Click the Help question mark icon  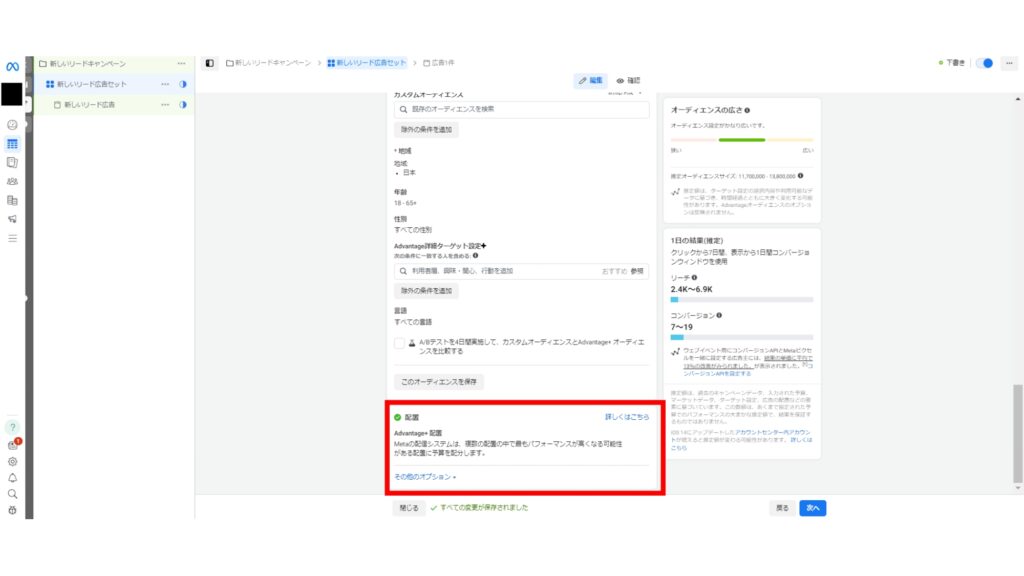pyautogui.click(x=13, y=427)
